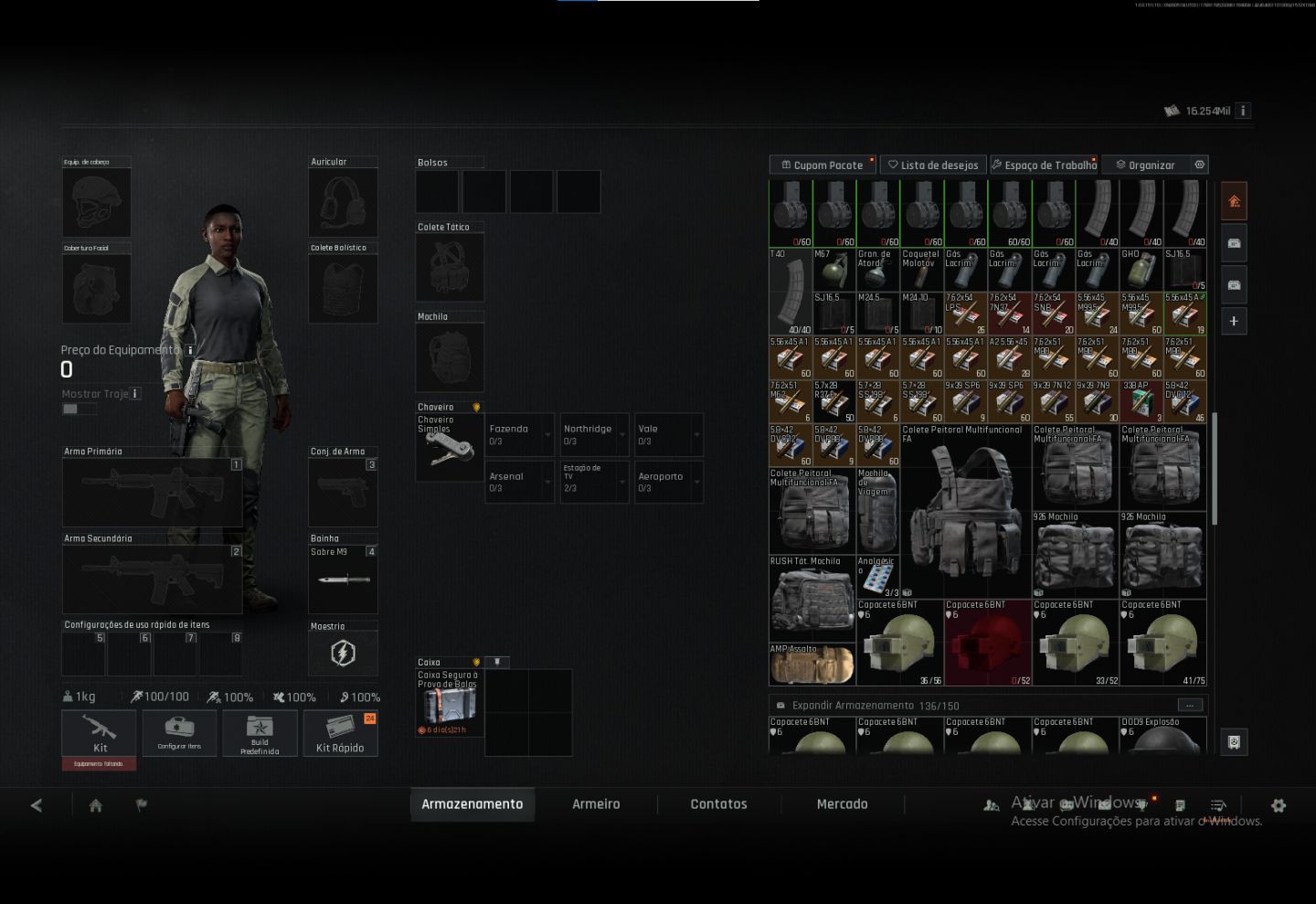
Task: Open the Maestria lightning icon
Action: (x=343, y=654)
